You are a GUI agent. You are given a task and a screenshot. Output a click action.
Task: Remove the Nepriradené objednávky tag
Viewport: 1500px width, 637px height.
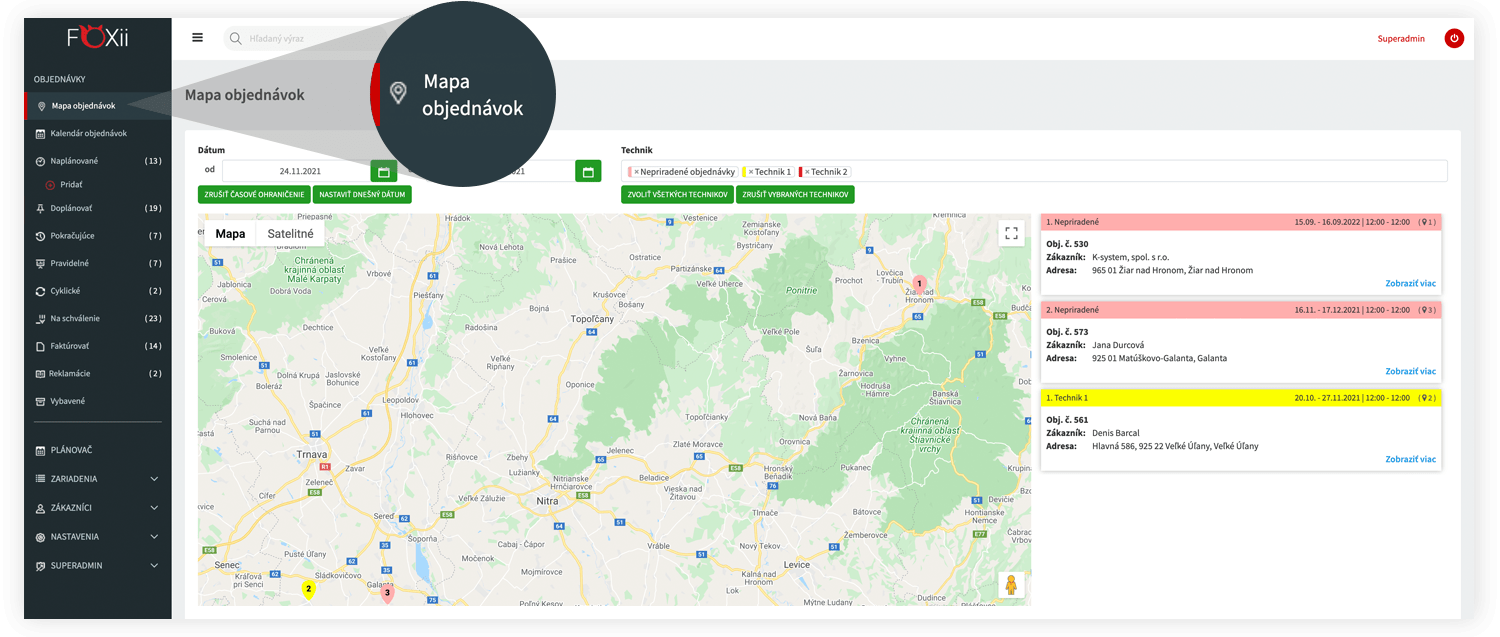pyautogui.click(x=635, y=172)
